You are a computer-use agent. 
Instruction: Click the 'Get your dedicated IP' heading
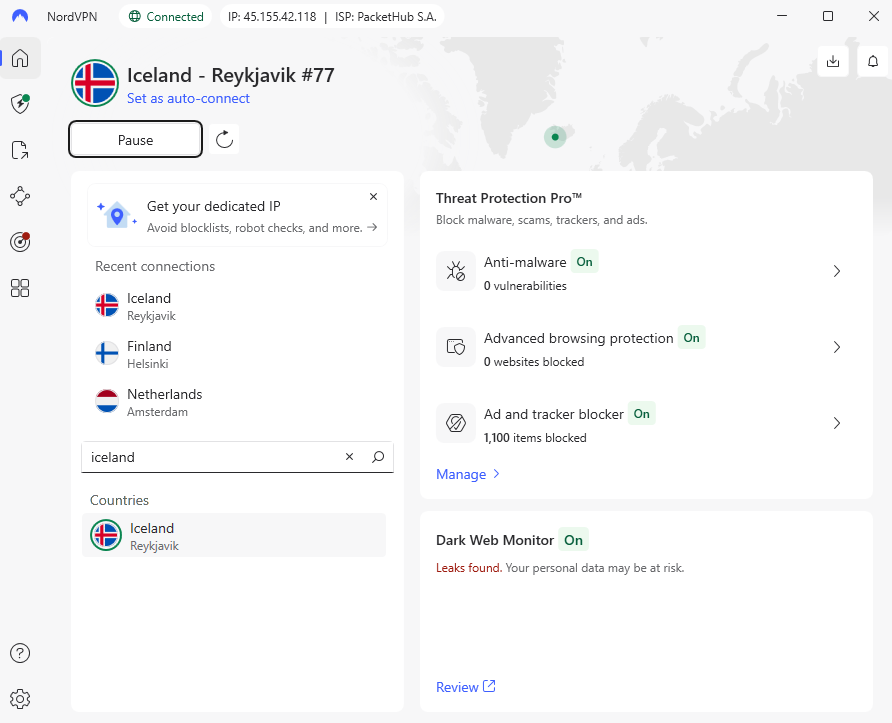[213, 206]
